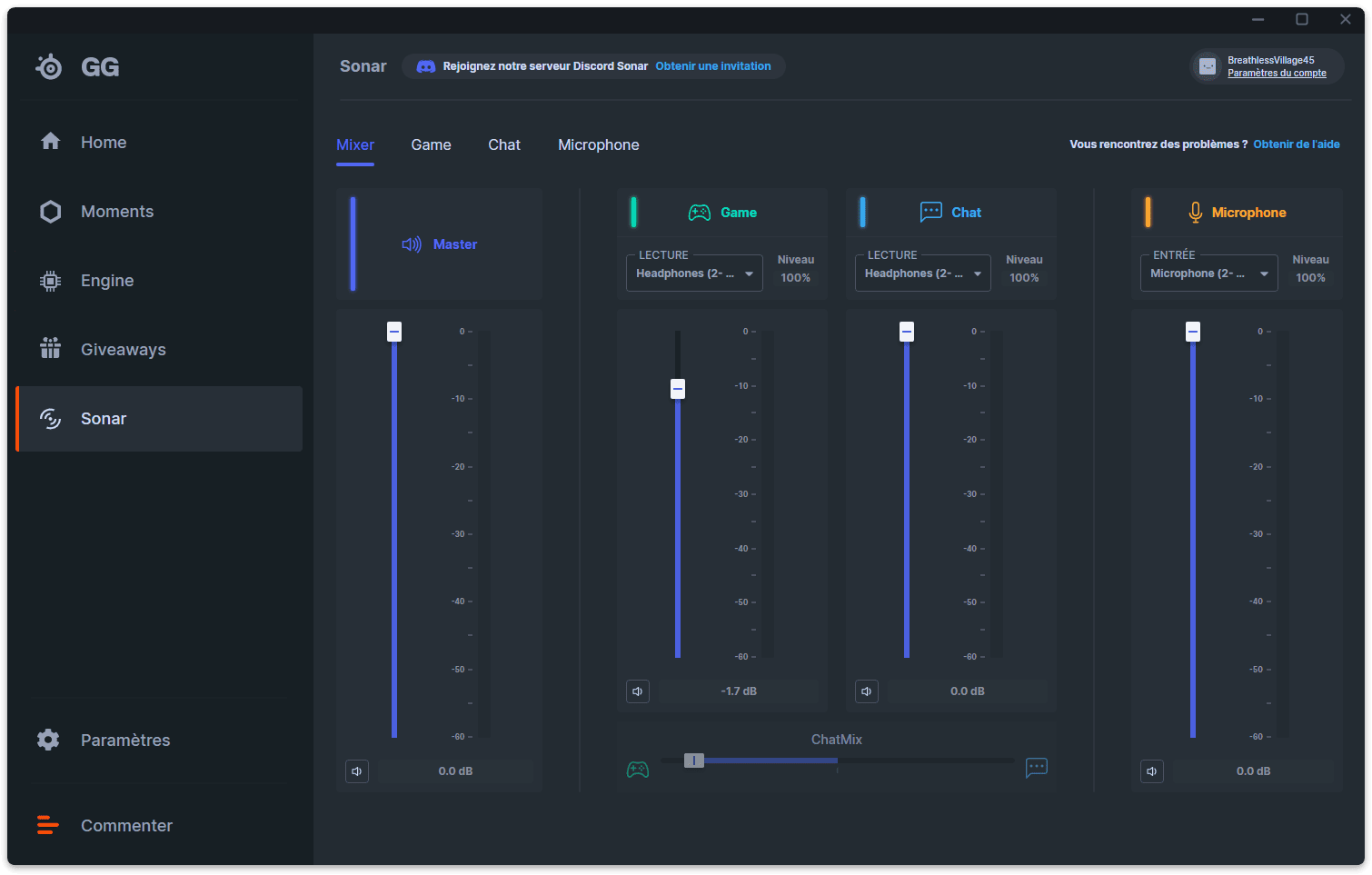The image size is (1372, 875).
Task: Open the Giveaways gift icon
Action: 51,349
